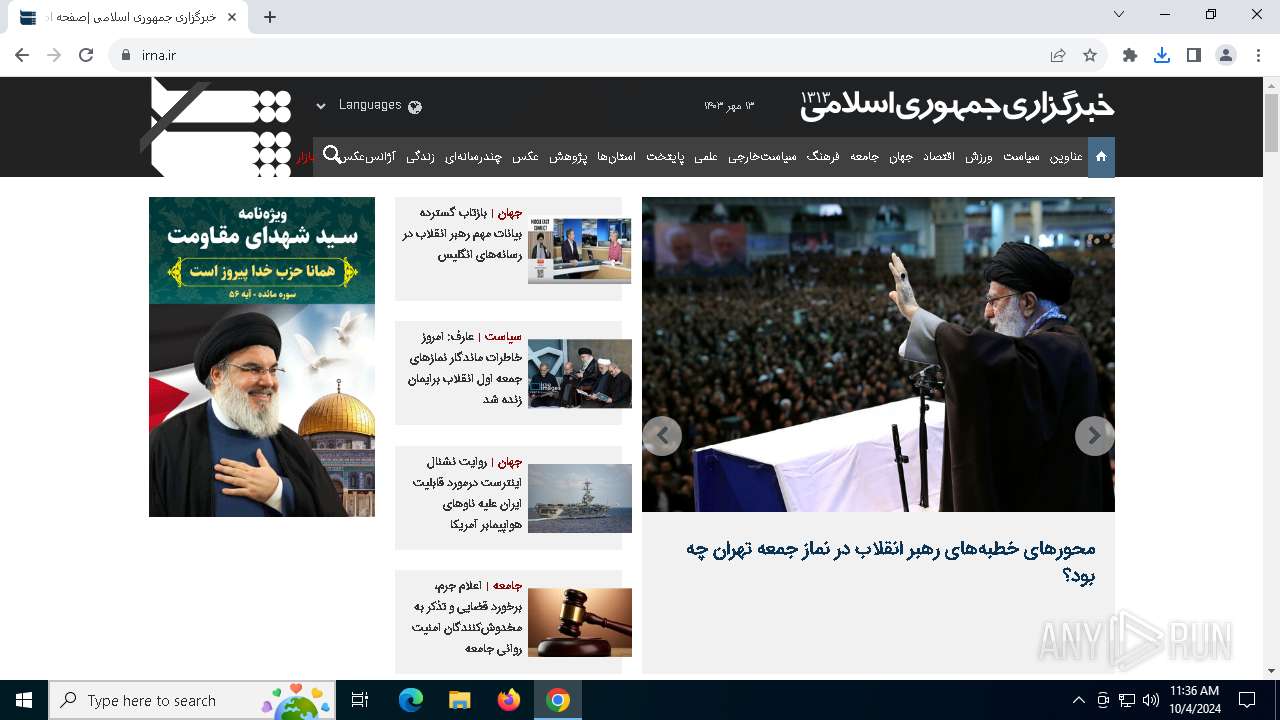Toggle Chrome side panel icon
The width and height of the screenshot is (1280, 720).
coord(1194,55)
